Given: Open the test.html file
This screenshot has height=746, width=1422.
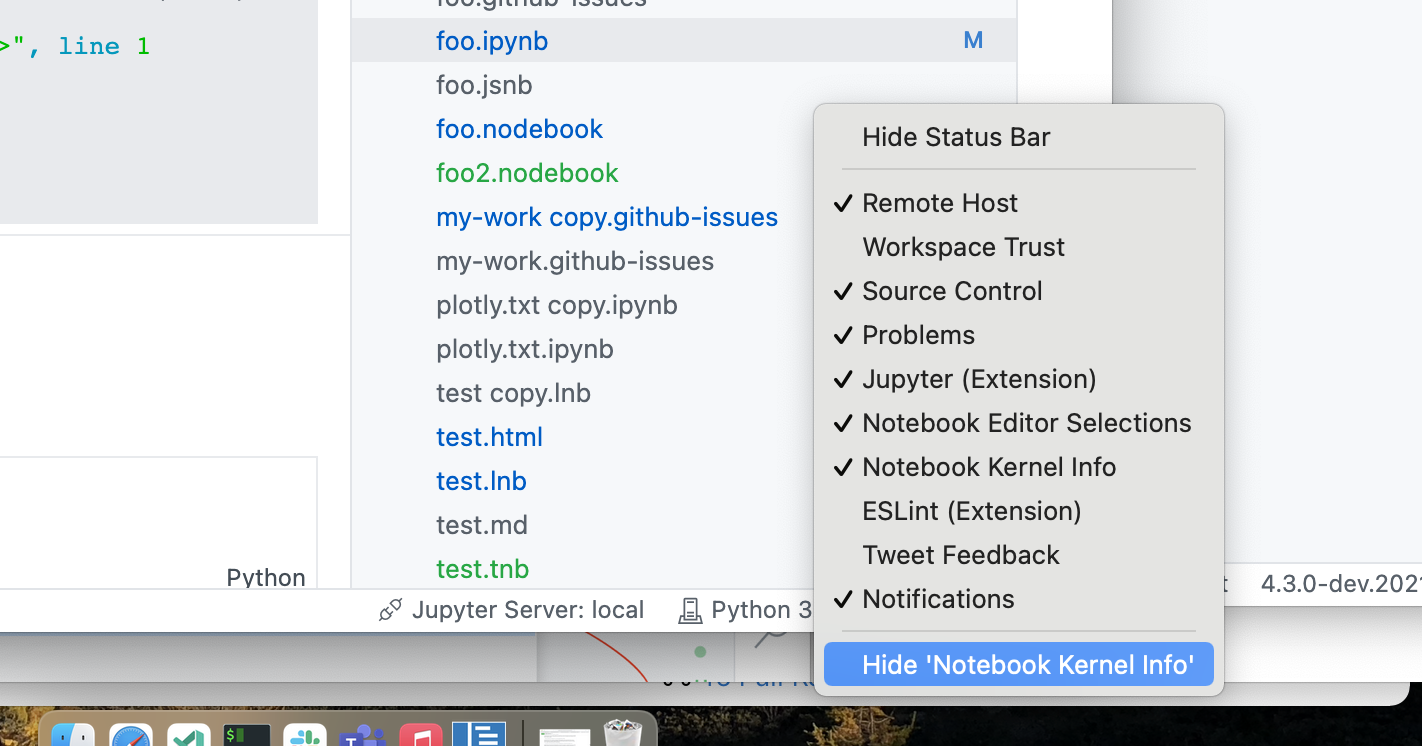Looking at the screenshot, I should [489, 437].
